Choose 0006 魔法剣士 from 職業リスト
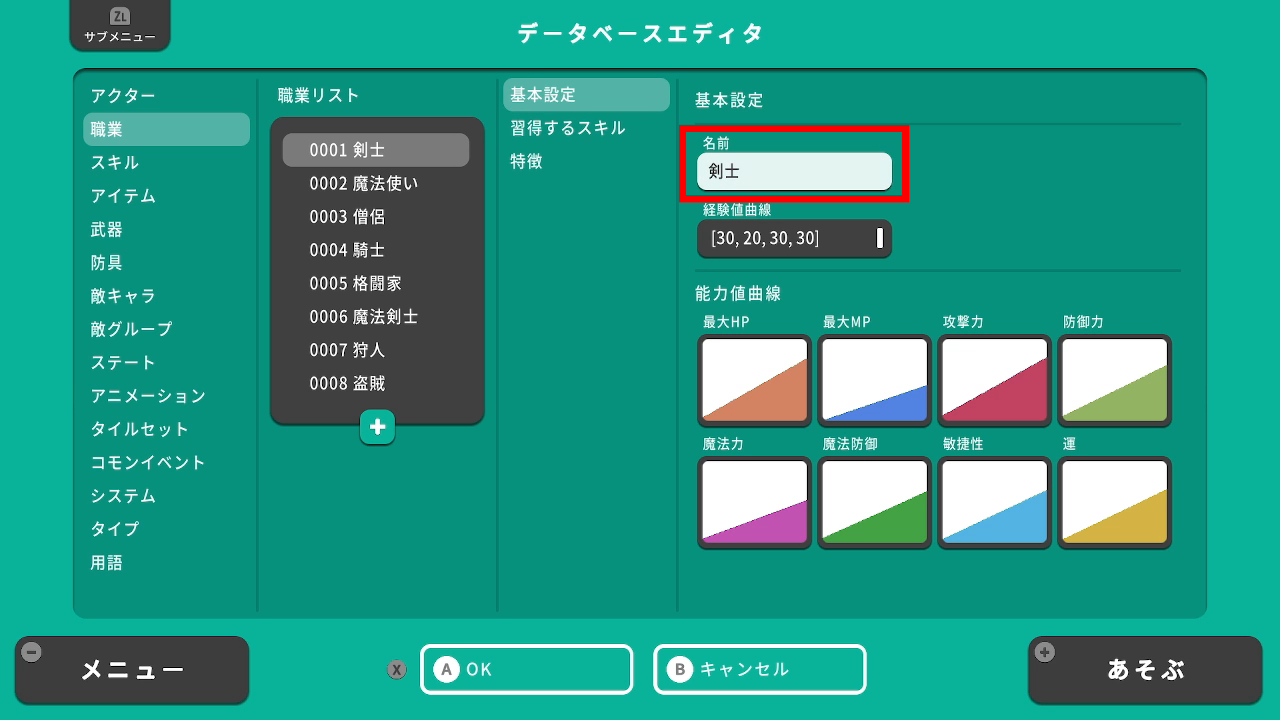Image resolution: width=1280 pixels, height=720 pixels. click(364, 317)
